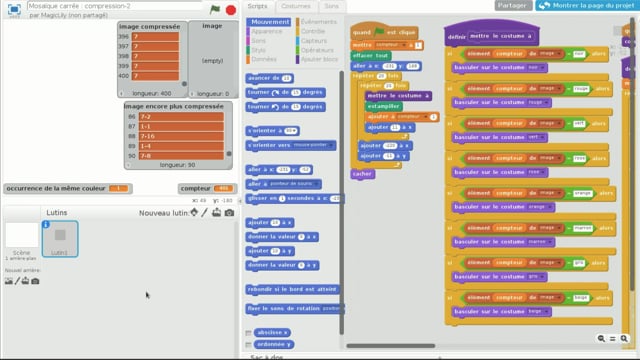Create a new sprite from the camera
Viewport: 640px width, 360px height.
coord(229,213)
